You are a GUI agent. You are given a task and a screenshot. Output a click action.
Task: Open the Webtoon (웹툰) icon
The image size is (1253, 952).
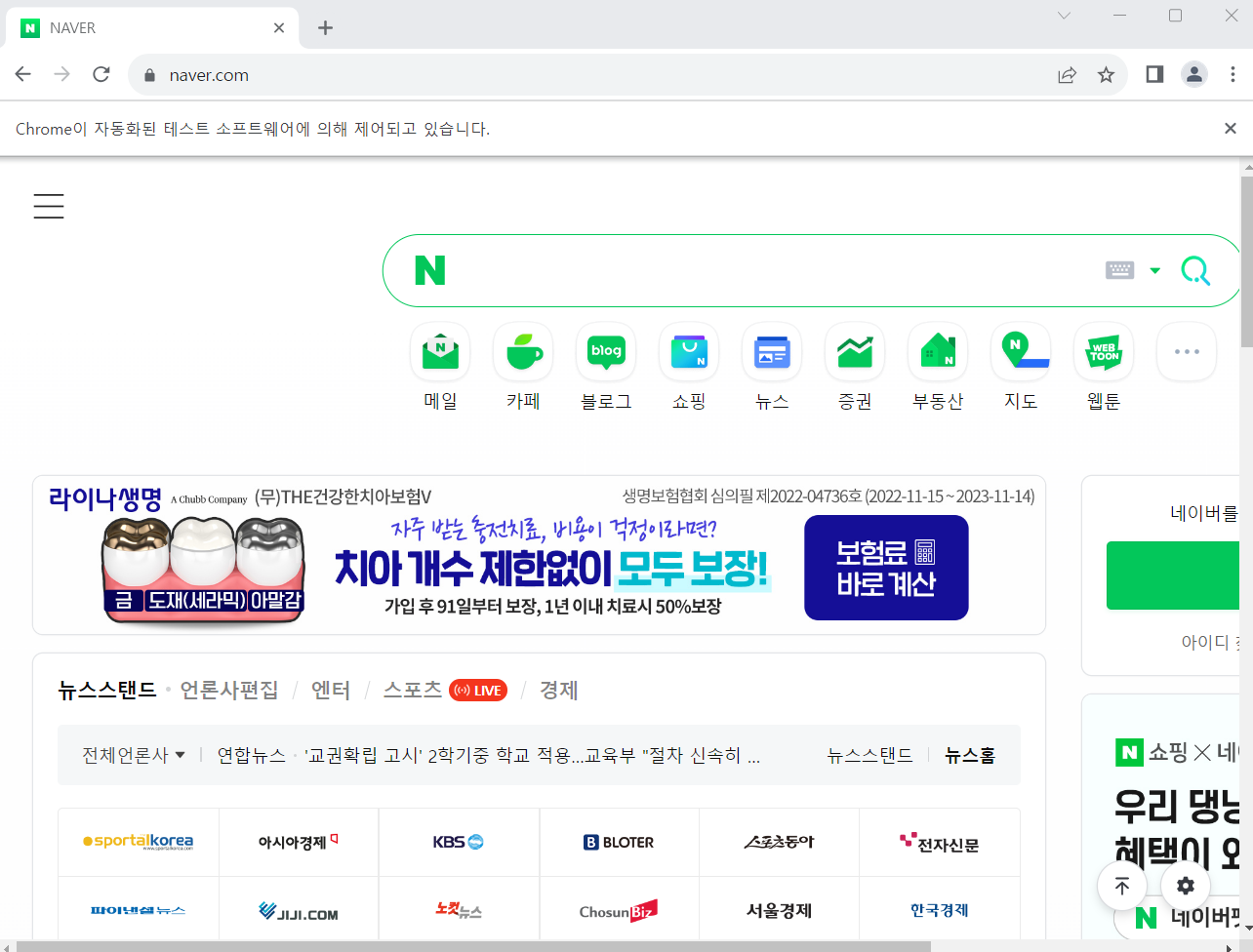(x=1104, y=352)
